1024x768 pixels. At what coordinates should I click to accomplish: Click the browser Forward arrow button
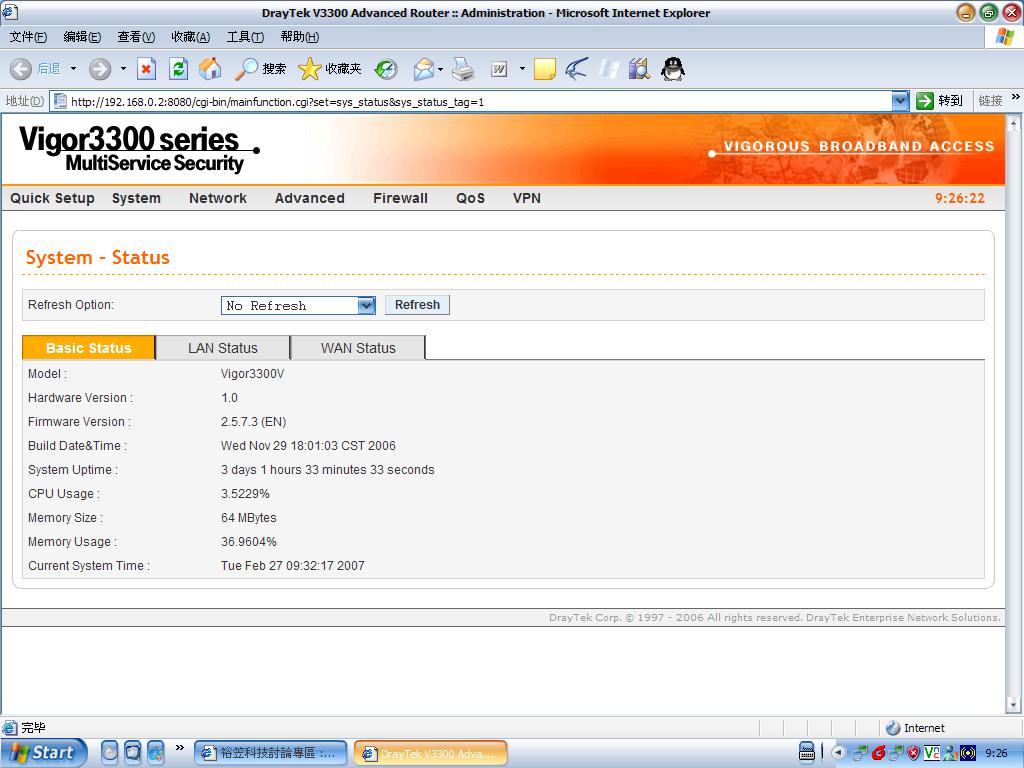pos(100,69)
